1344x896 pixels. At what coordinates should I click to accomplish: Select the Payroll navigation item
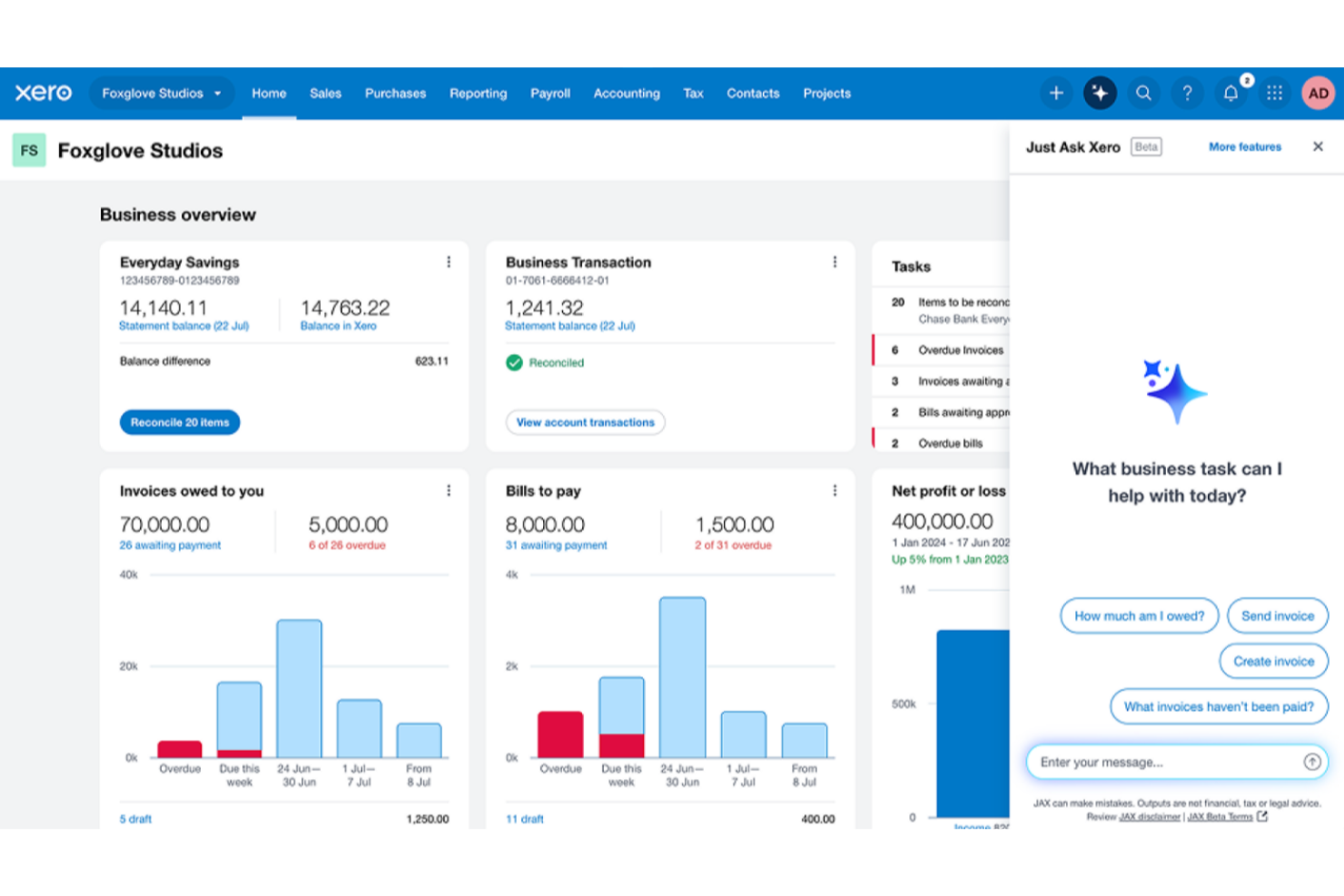550,93
